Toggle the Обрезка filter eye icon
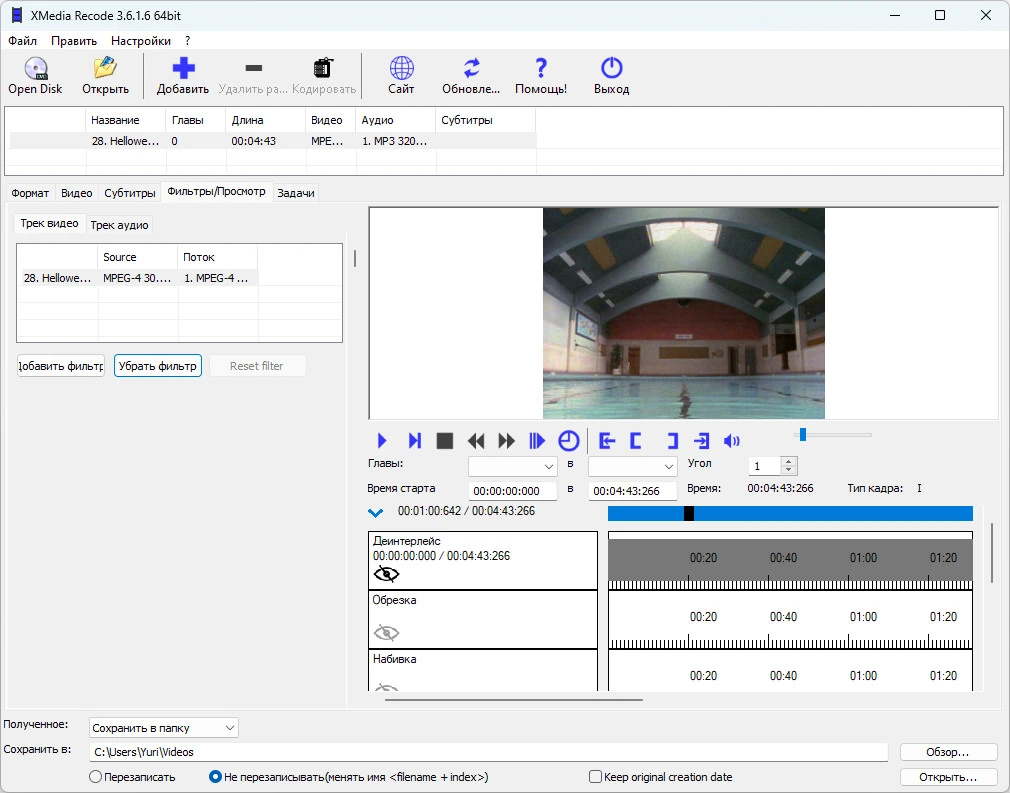The image size is (1010, 793). 386,633
